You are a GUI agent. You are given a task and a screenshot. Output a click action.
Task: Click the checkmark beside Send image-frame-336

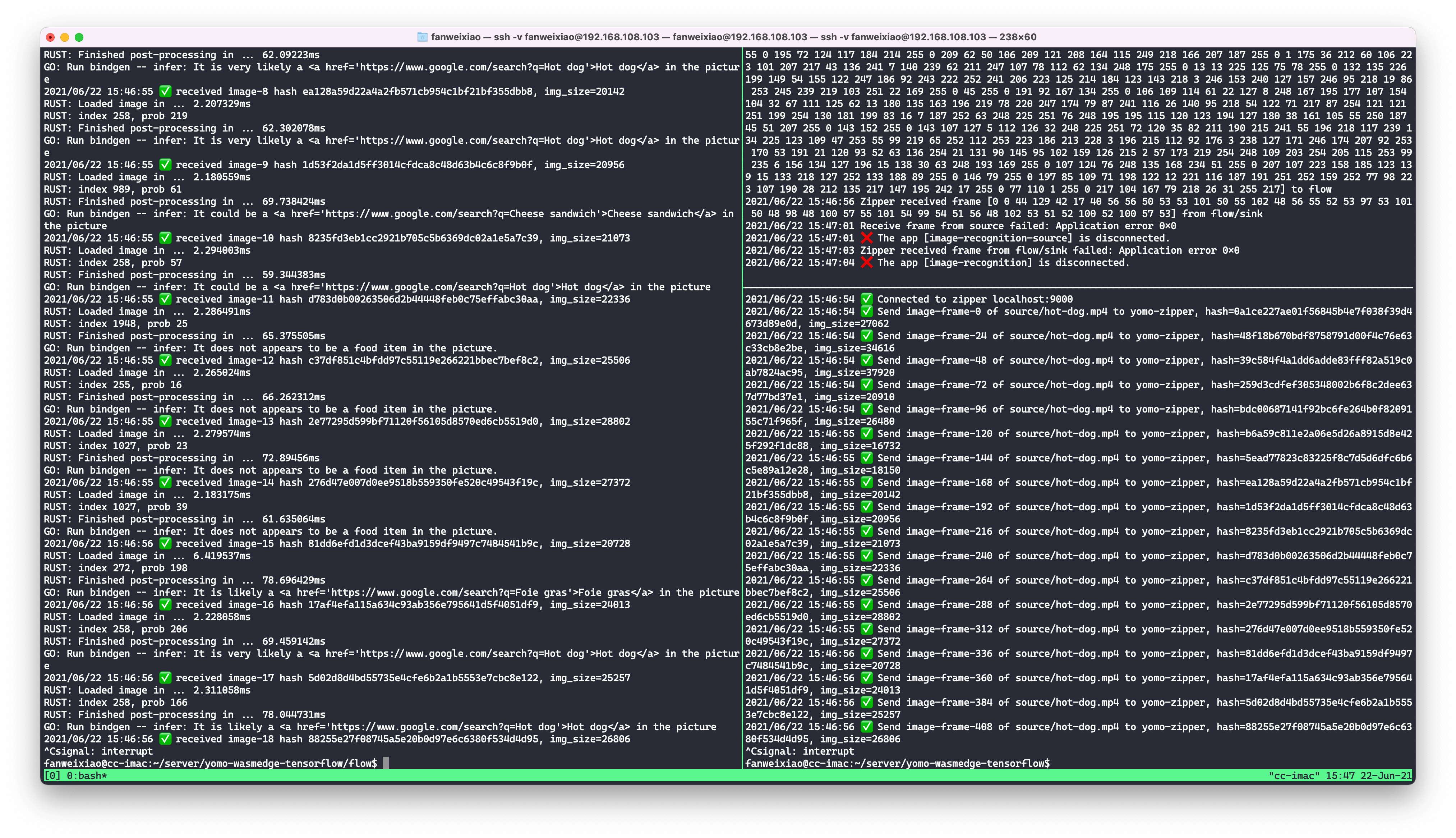(867, 653)
